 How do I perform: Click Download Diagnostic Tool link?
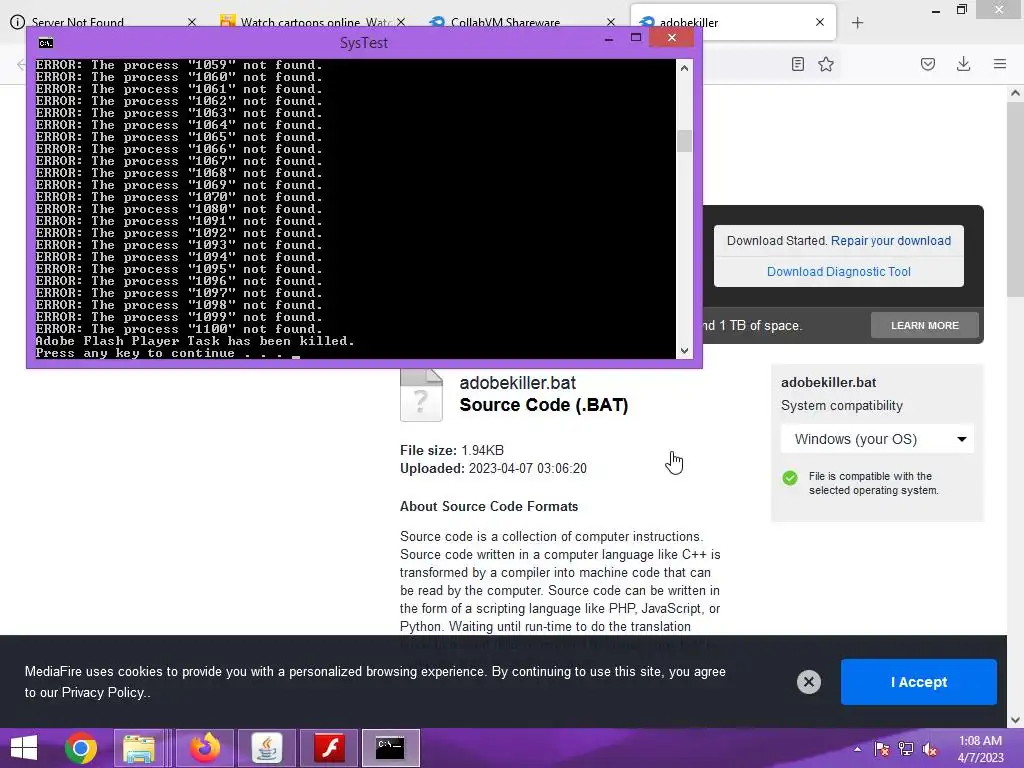(x=839, y=272)
